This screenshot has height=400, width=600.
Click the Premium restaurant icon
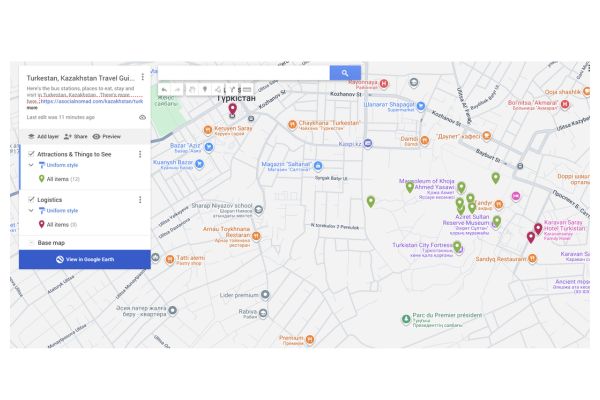[x=310, y=339]
